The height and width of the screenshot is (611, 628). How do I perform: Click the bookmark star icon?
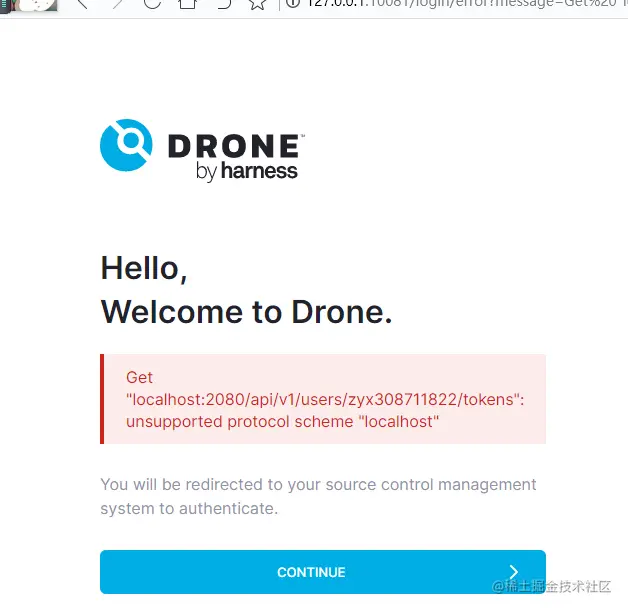[258, 4]
